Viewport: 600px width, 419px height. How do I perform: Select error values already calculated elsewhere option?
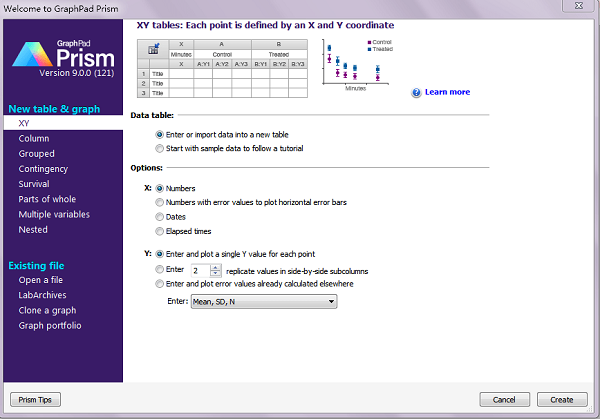pyautogui.click(x=254, y=284)
